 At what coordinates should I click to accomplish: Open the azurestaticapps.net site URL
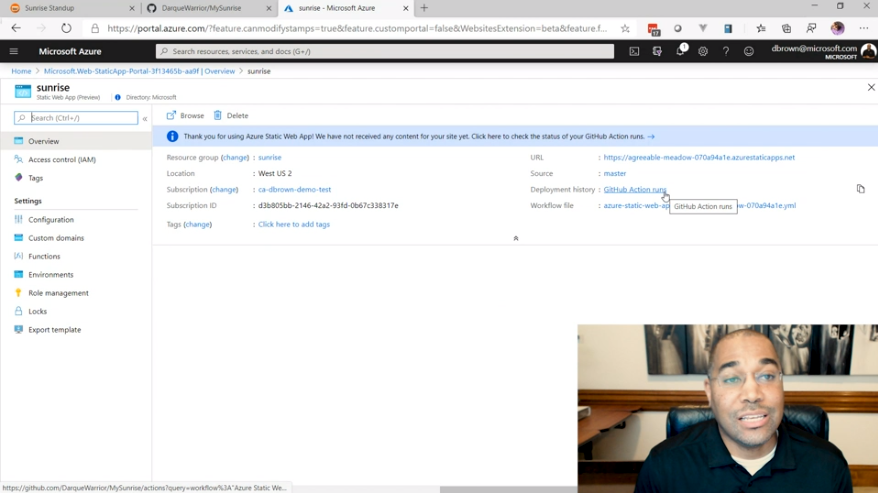point(699,157)
